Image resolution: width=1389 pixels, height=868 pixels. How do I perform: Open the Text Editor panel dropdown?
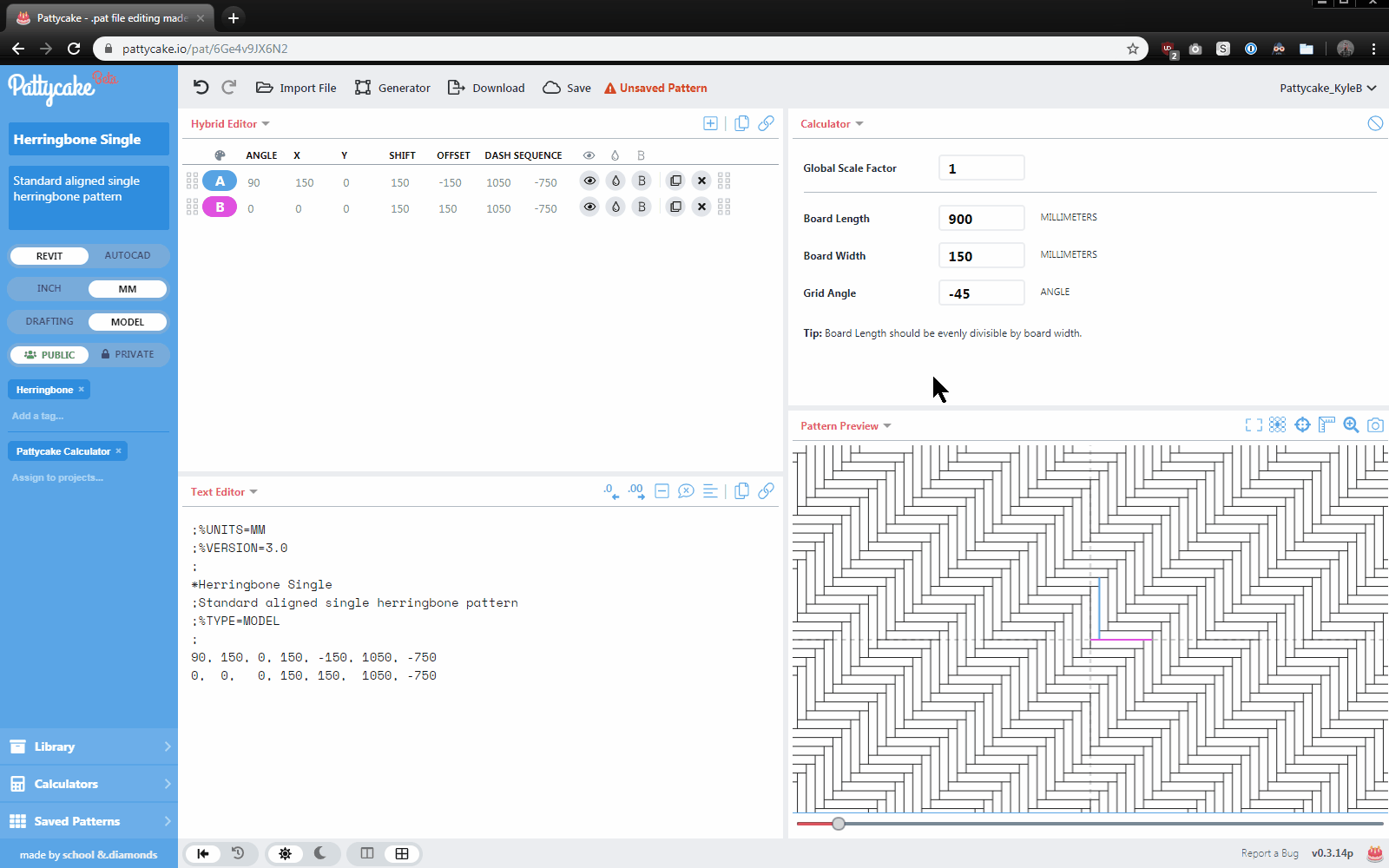tap(224, 492)
